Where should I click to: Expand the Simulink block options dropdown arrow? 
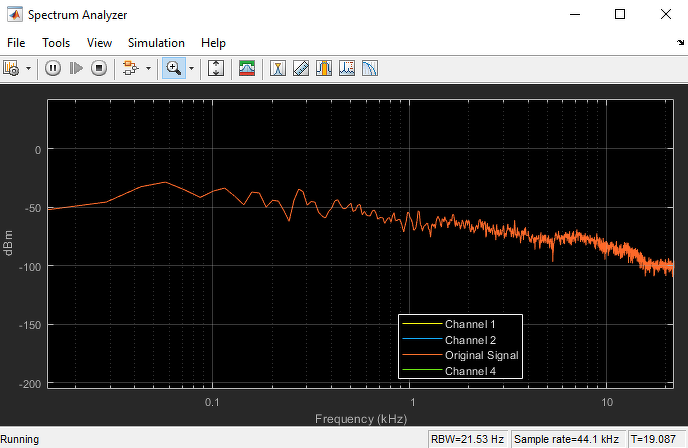[148, 68]
